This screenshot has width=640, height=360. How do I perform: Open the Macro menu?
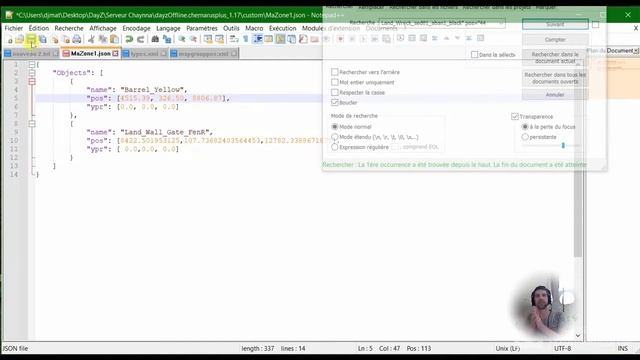click(x=254, y=28)
